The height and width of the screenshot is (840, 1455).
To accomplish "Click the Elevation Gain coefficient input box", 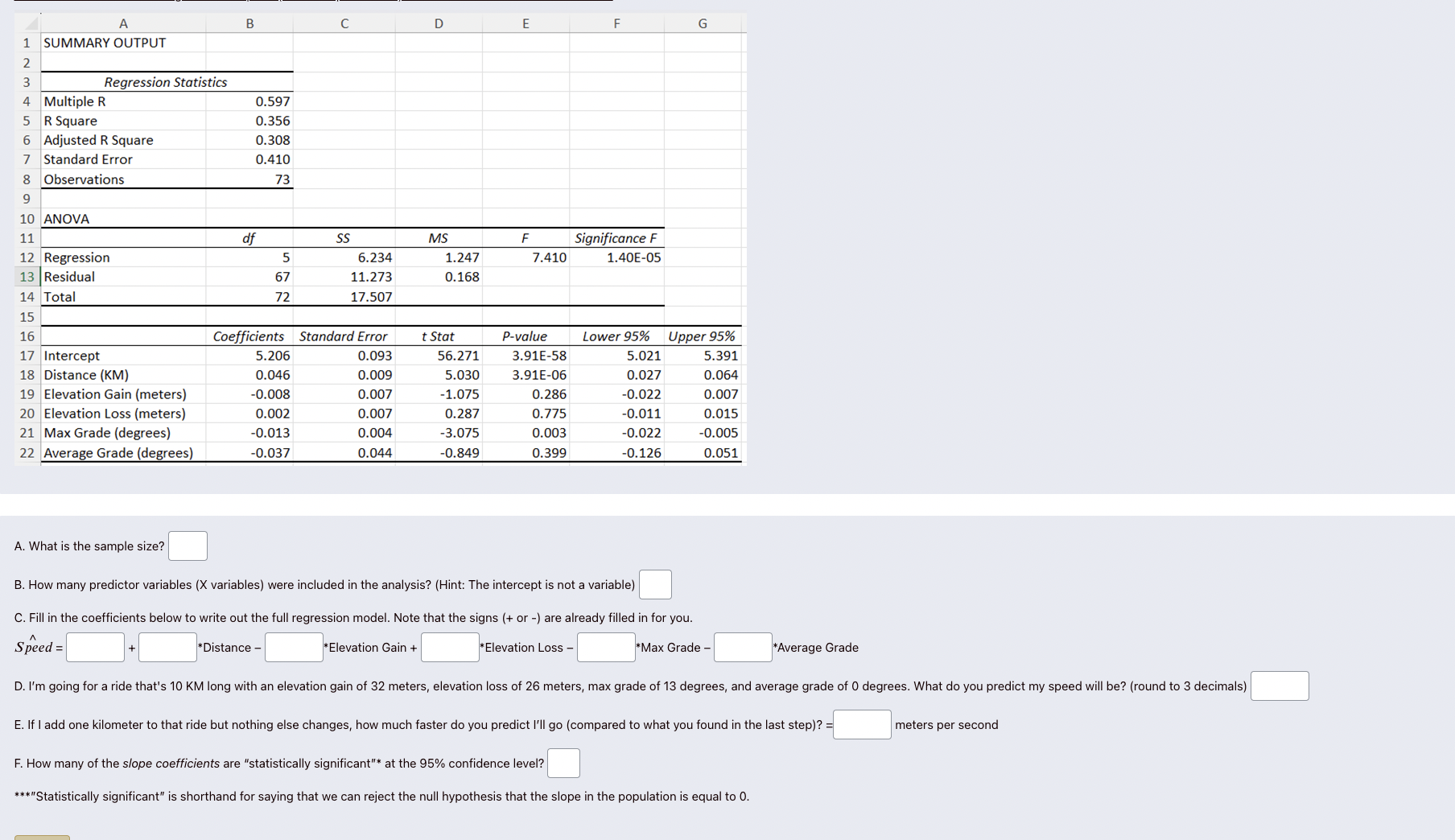I will tap(294, 647).
